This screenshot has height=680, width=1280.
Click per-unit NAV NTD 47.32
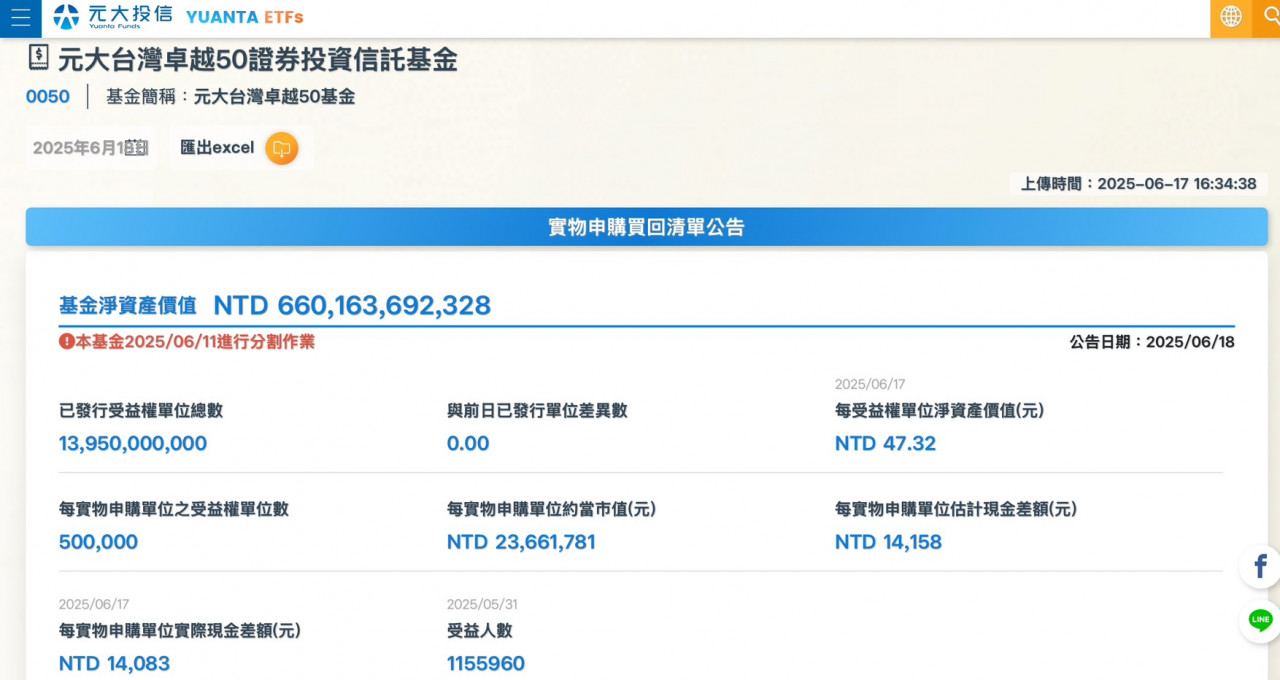[885, 444]
